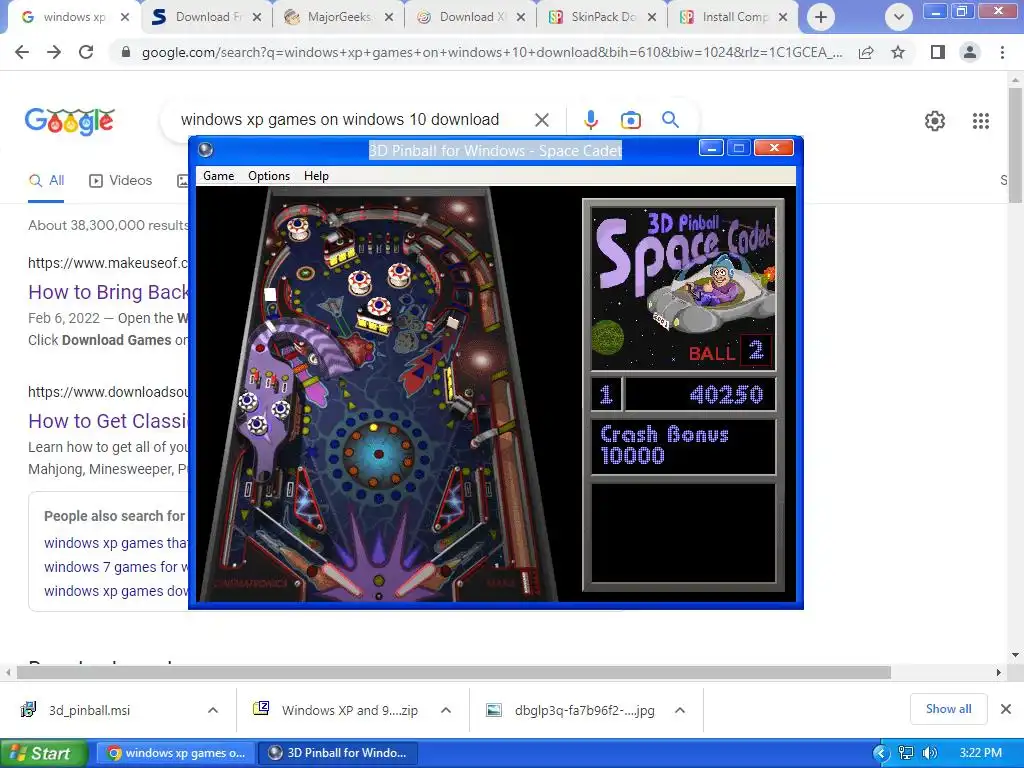Click the About 38,300,000 results text

108,225
